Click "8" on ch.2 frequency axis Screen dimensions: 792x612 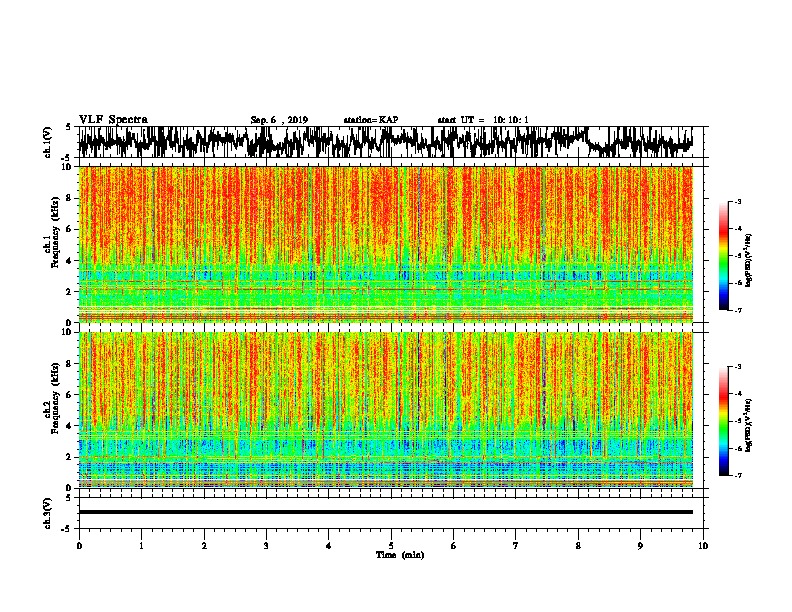(x=69, y=364)
